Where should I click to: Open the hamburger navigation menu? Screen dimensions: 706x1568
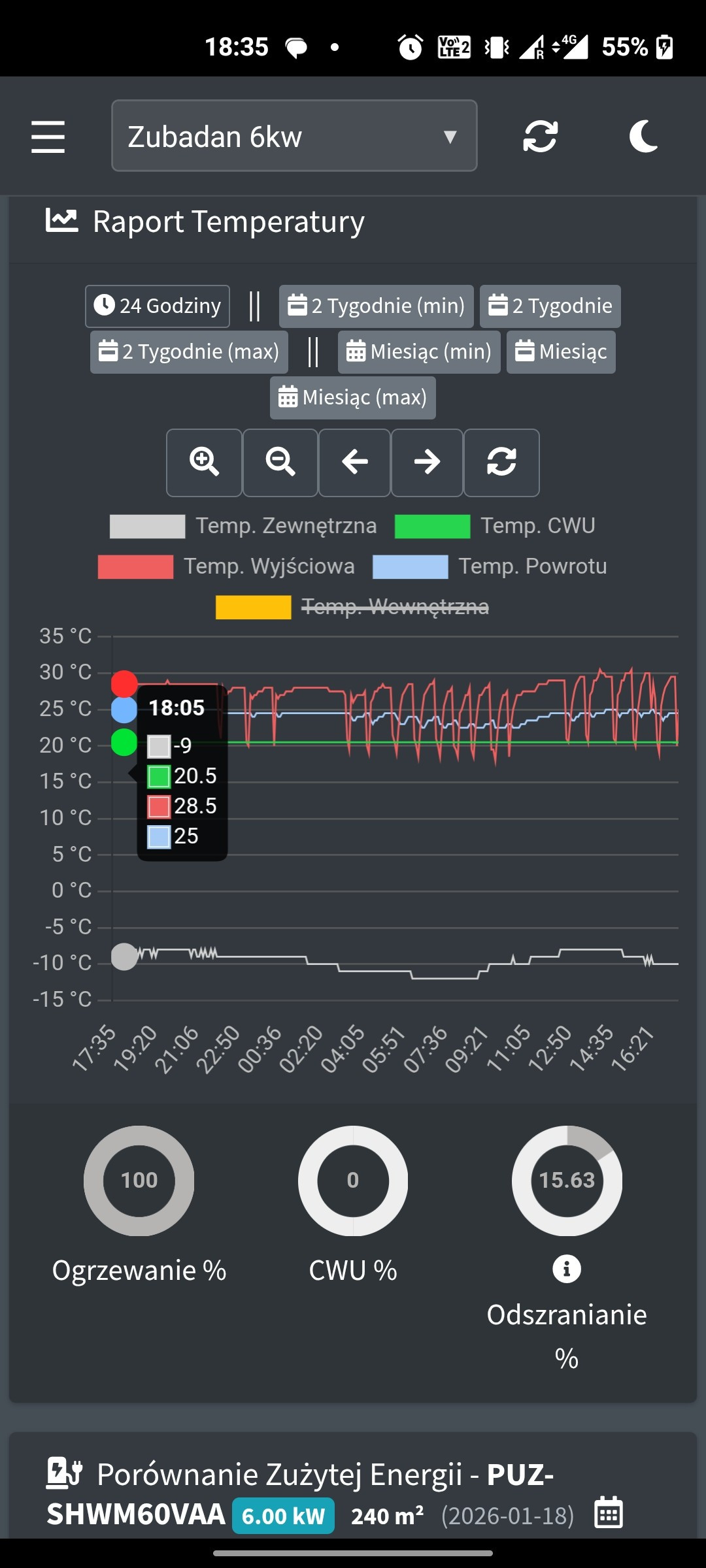(x=48, y=137)
